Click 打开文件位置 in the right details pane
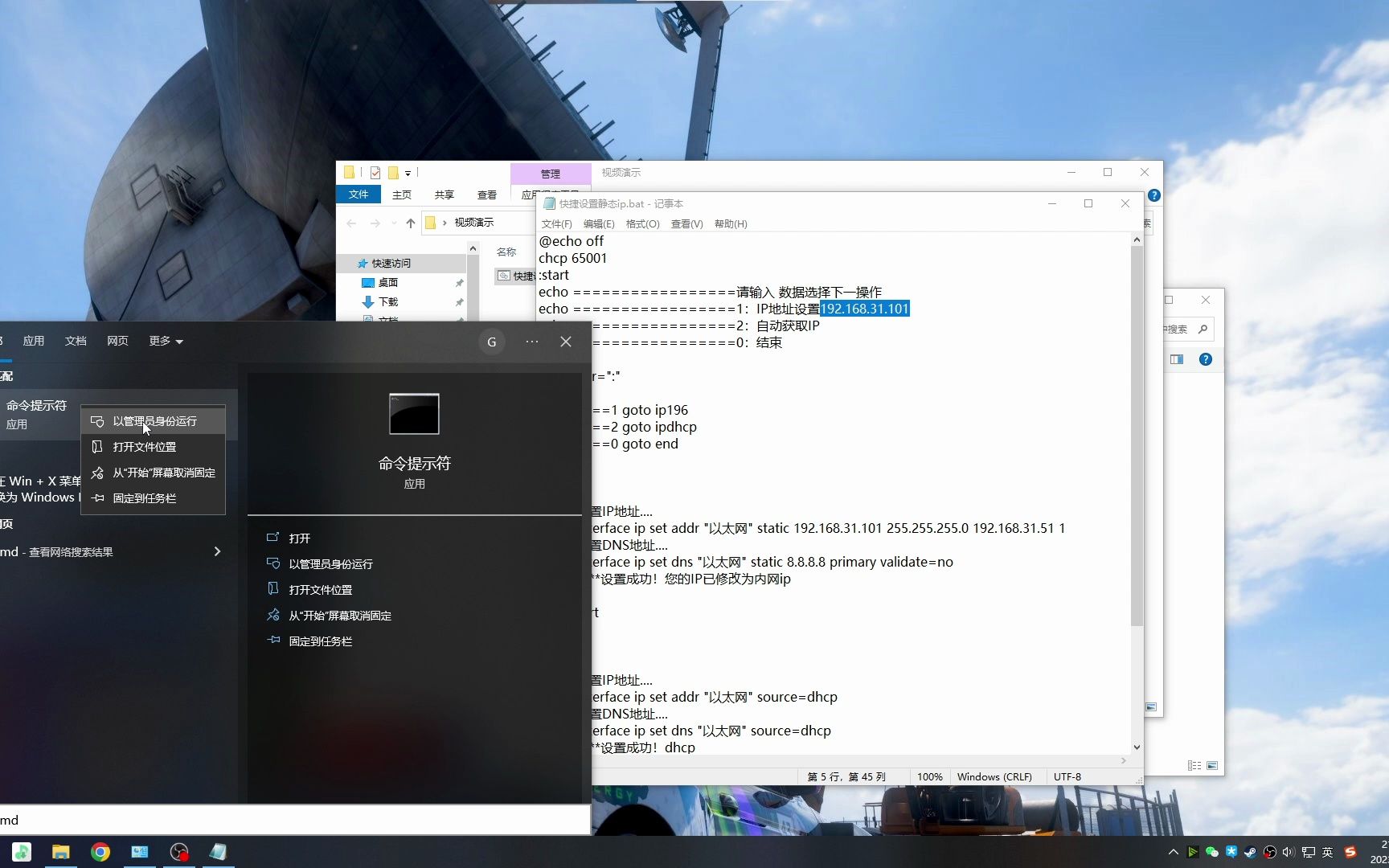1389x868 pixels. [320, 589]
